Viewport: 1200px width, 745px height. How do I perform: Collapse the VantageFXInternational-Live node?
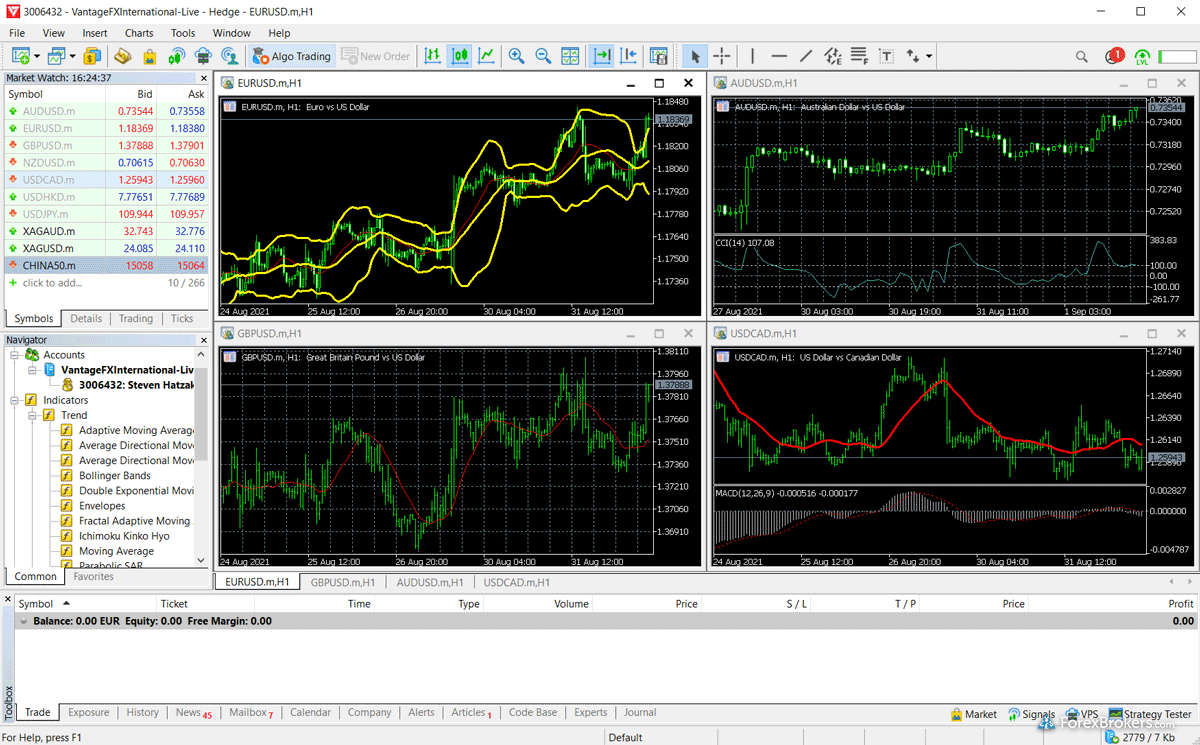click(x=33, y=370)
